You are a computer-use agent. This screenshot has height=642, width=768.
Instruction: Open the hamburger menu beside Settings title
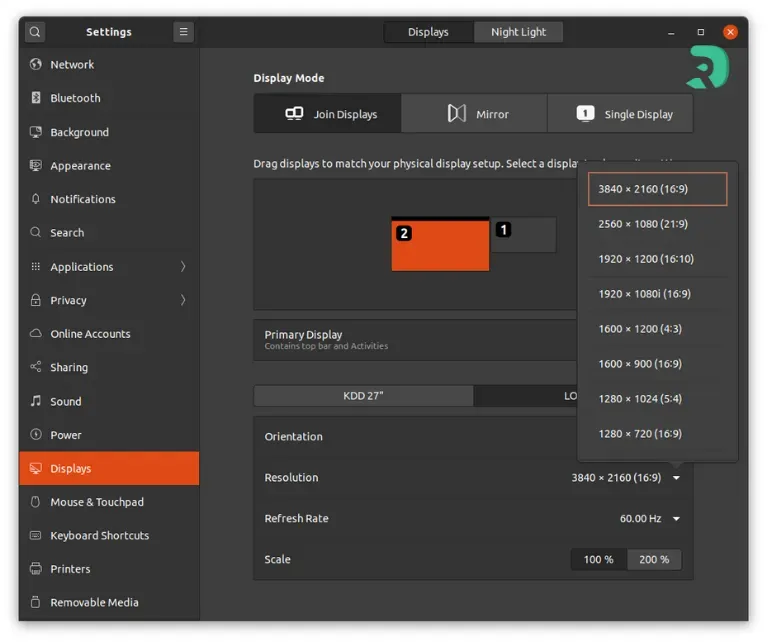(184, 32)
